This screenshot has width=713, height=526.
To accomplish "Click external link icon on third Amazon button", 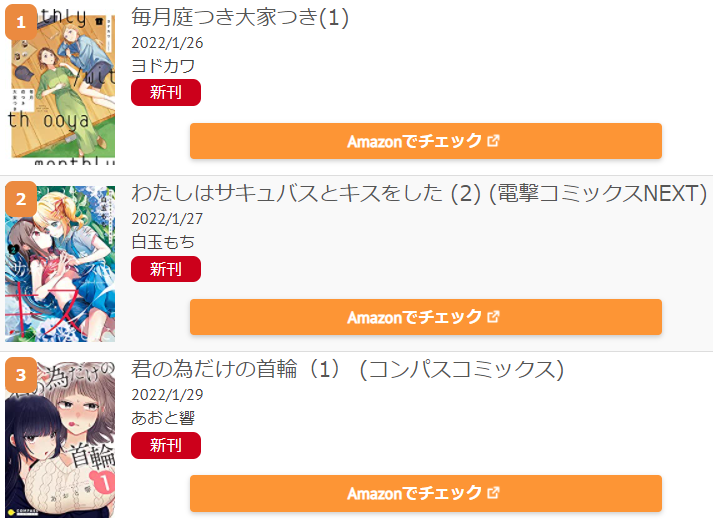I will coord(493,493).
